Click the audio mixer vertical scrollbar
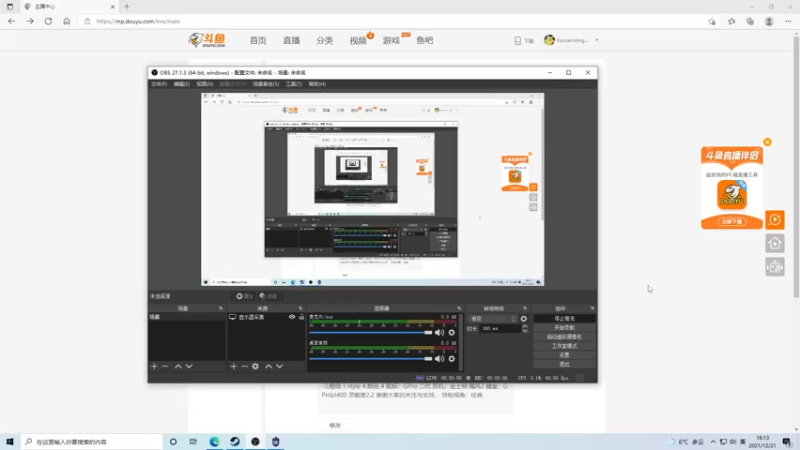This screenshot has height=450, width=800. [461, 342]
